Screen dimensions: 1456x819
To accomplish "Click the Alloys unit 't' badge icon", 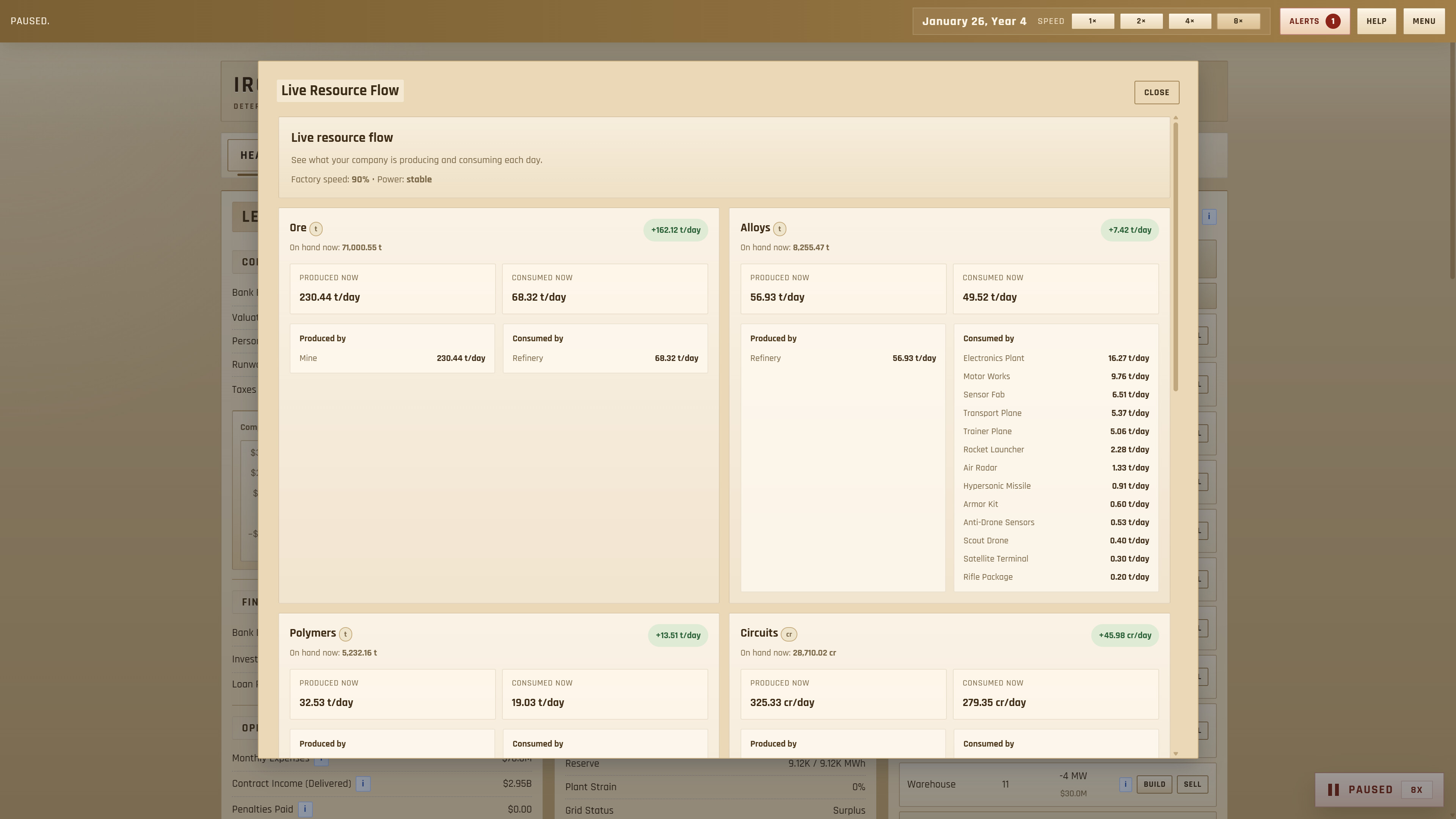I will 780,229.
